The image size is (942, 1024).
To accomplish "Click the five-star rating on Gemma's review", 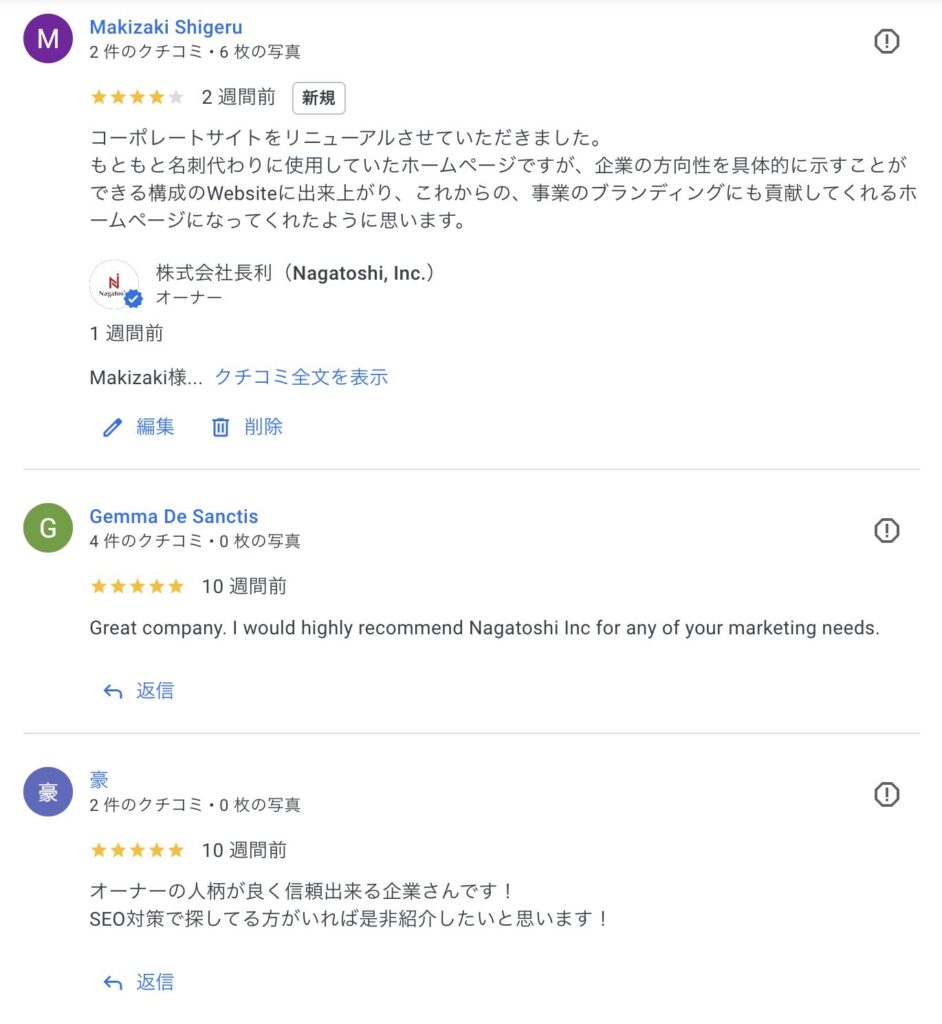I will click(137, 587).
